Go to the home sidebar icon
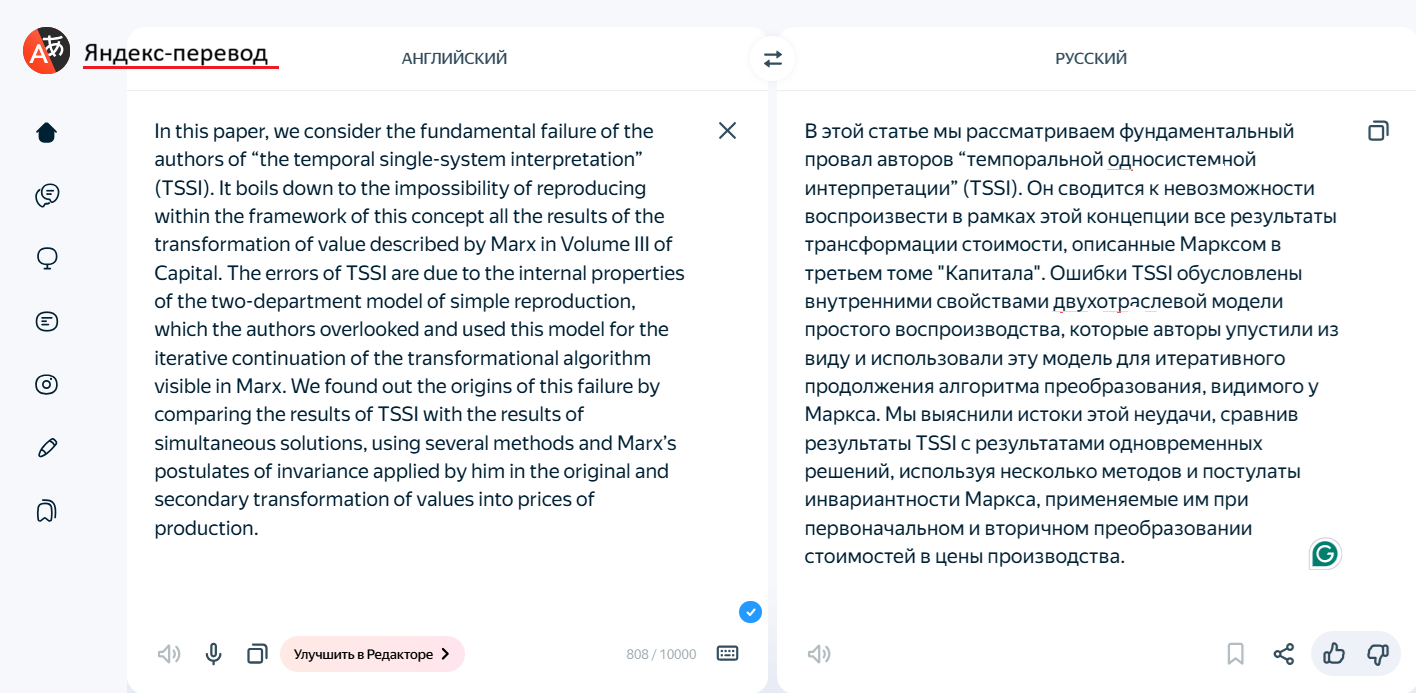The width and height of the screenshot is (1416, 693). pos(47,132)
